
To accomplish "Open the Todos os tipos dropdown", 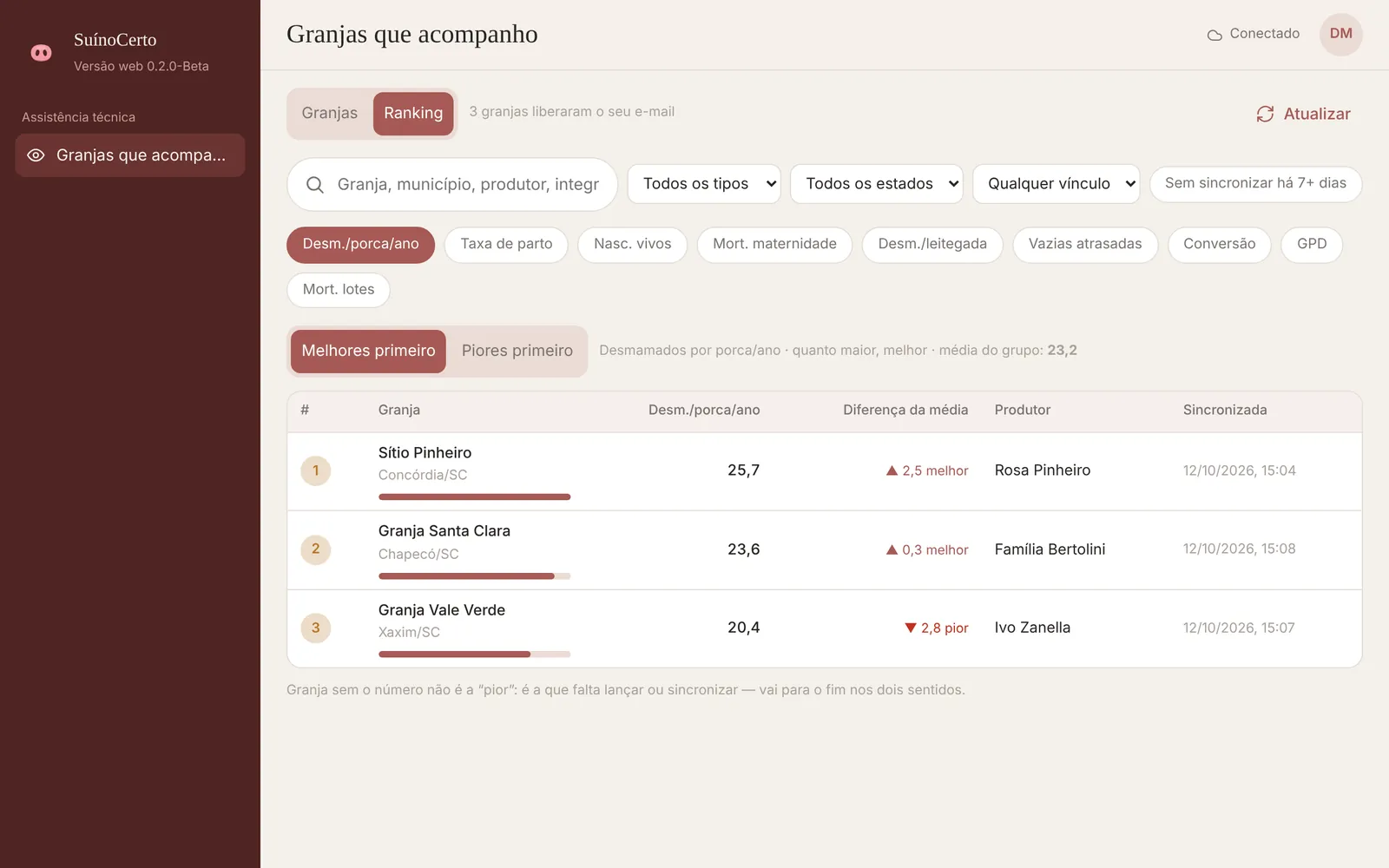I will click(704, 184).
